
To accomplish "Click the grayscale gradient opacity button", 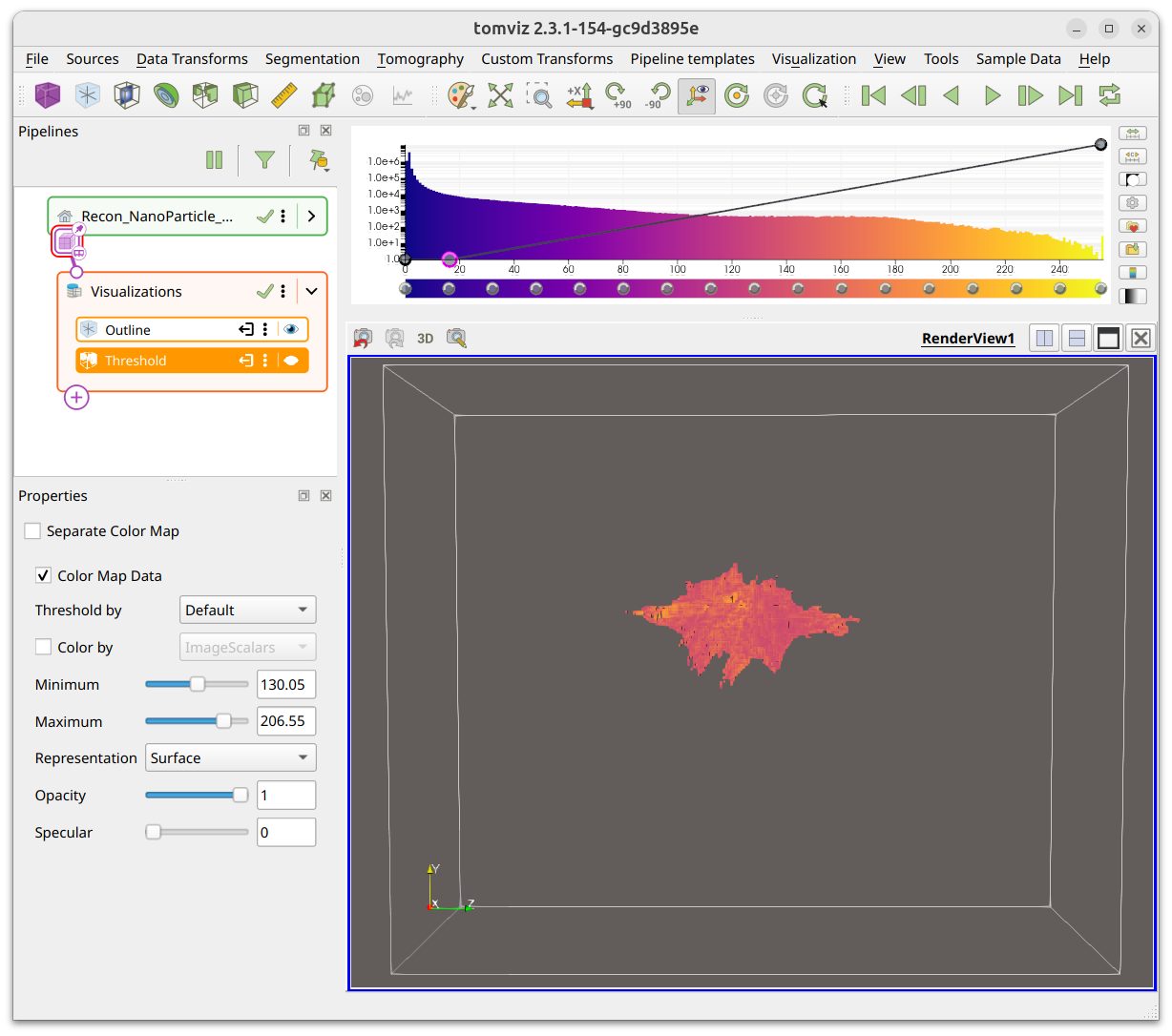I will tap(1133, 297).
